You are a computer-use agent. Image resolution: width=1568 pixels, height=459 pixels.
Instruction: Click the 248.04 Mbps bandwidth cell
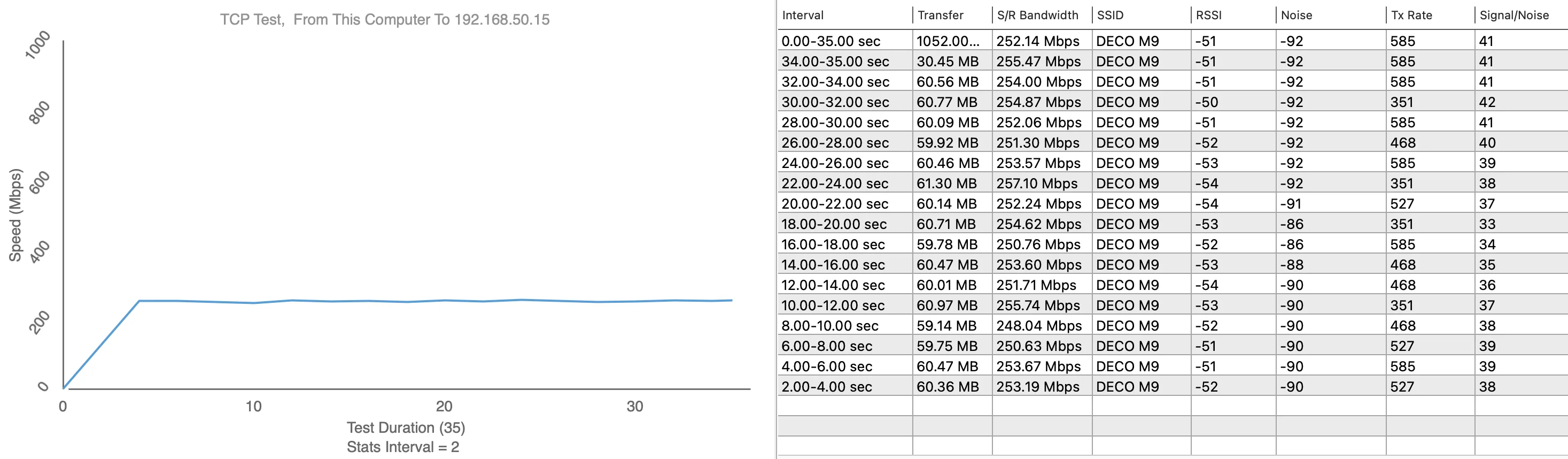pyautogui.click(x=1038, y=325)
